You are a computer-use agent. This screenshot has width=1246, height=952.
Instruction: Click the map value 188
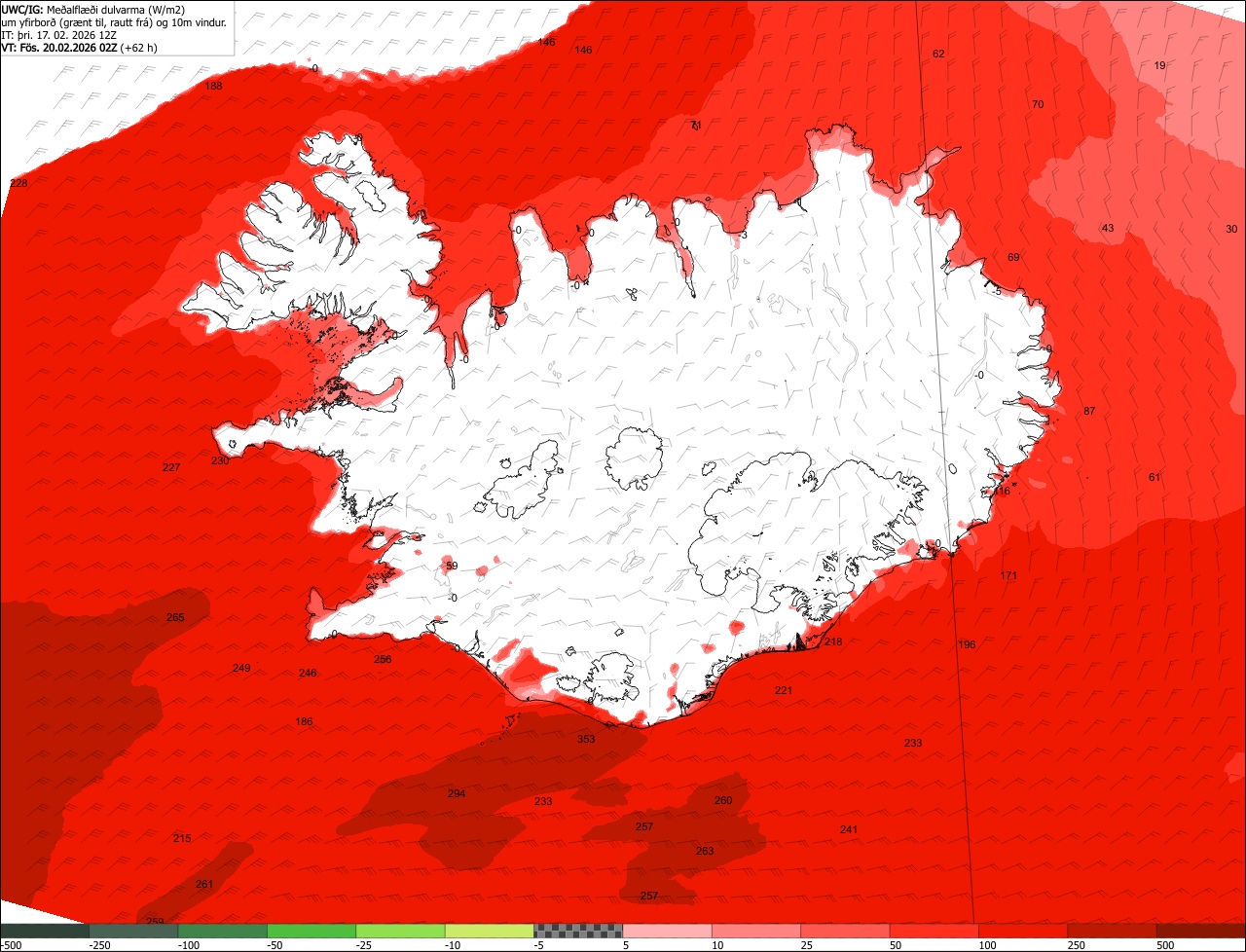click(213, 86)
